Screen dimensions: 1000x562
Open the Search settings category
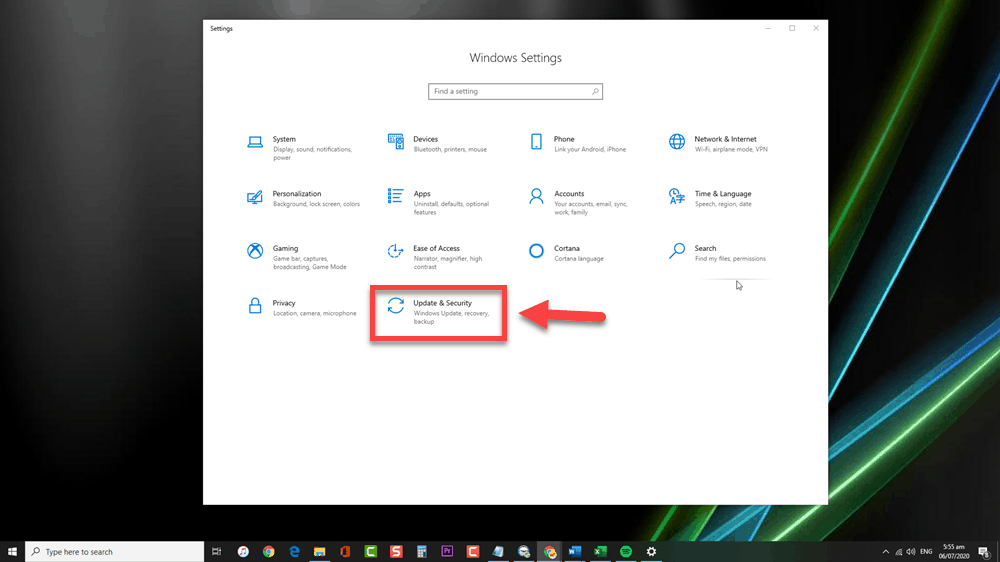[x=717, y=253]
